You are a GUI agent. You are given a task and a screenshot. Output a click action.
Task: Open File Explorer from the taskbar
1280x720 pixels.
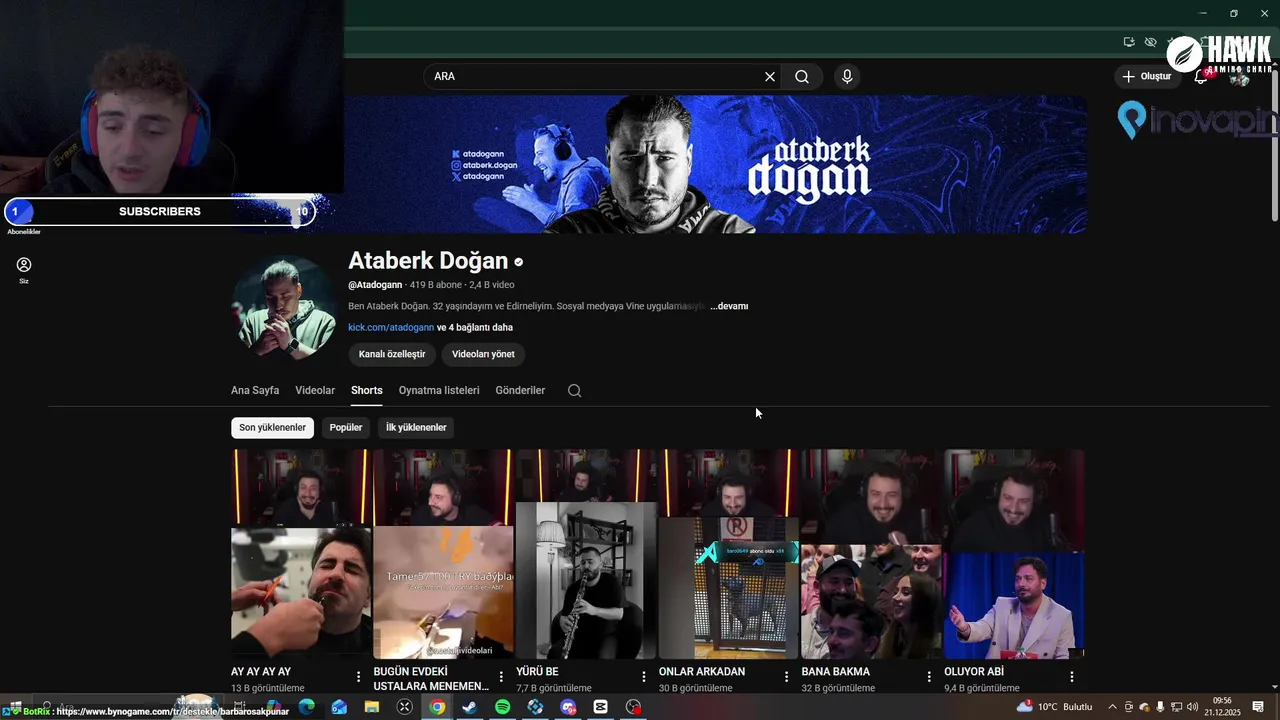click(372, 707)
